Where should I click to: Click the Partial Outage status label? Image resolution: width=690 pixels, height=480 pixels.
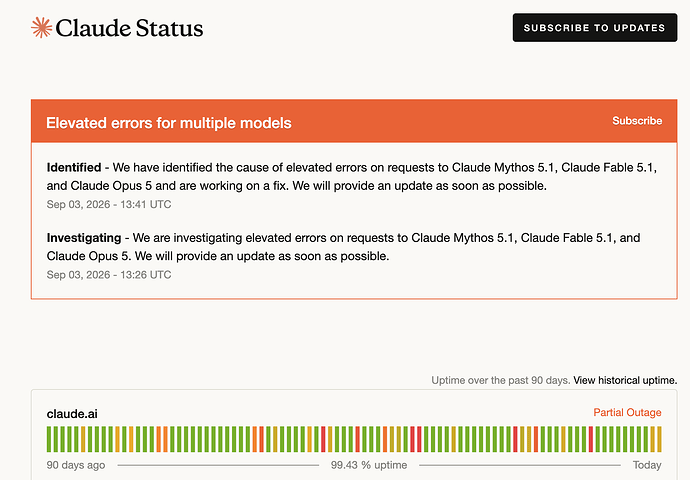click(627, 412)
